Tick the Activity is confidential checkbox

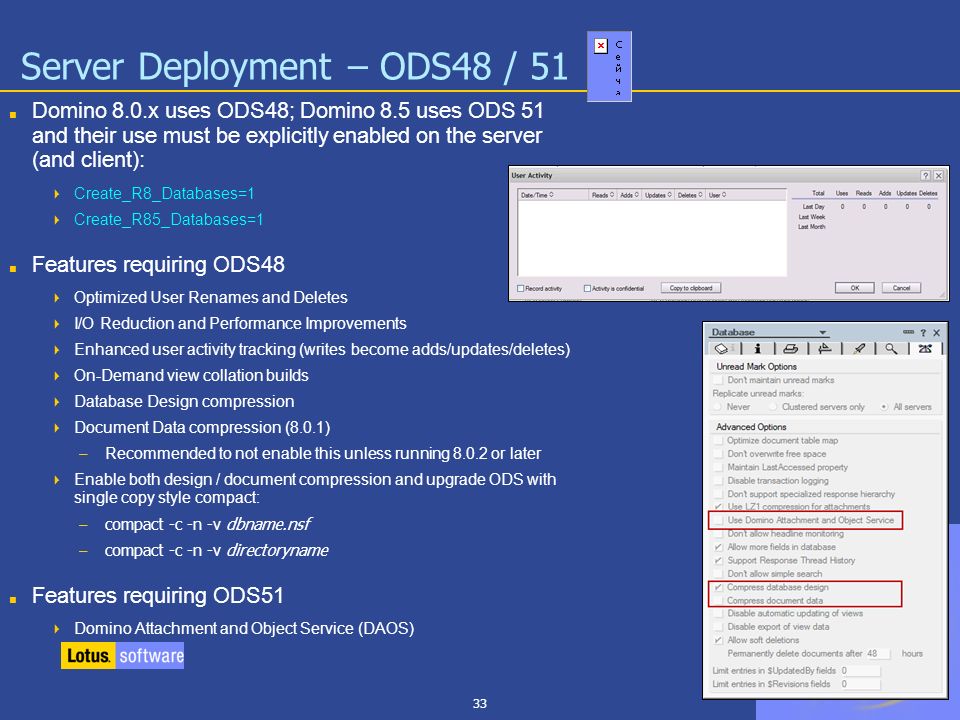587,288
